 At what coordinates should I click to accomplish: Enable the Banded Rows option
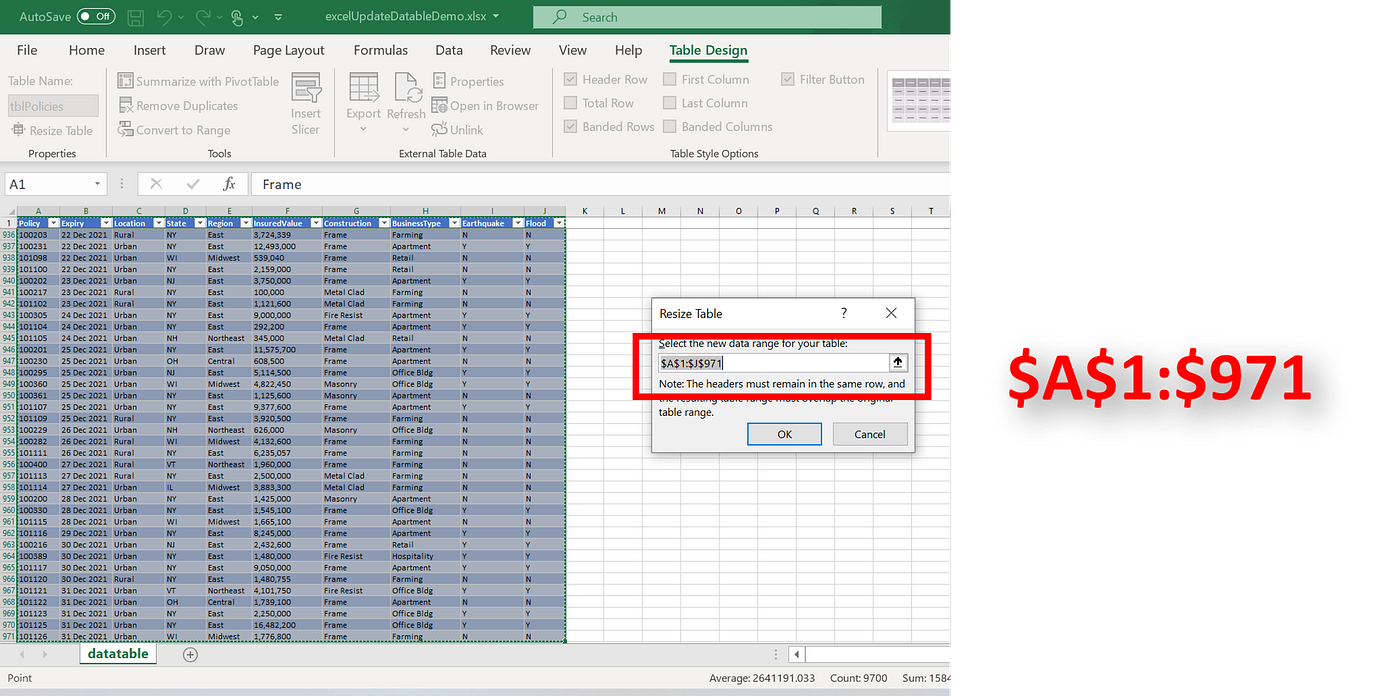(x=570, y=126)
